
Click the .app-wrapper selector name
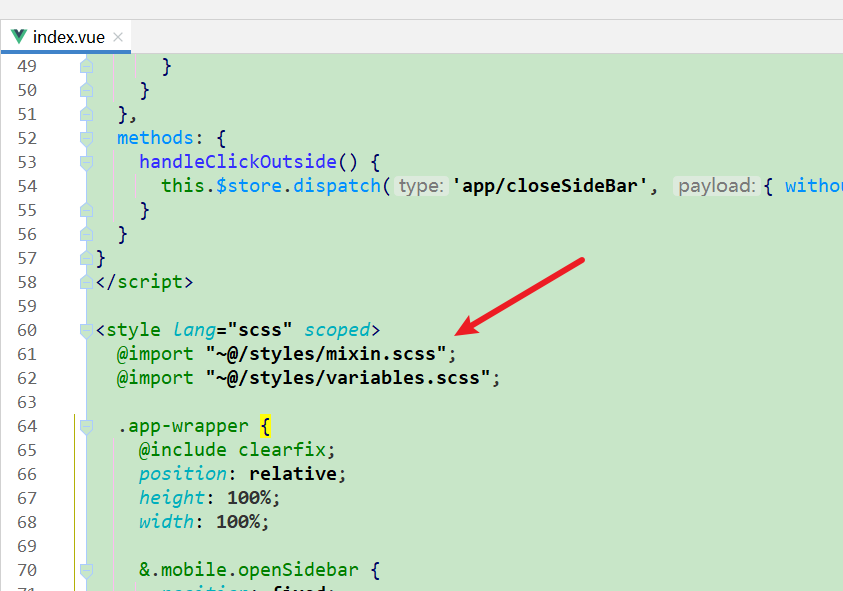[x=184, y=425]
